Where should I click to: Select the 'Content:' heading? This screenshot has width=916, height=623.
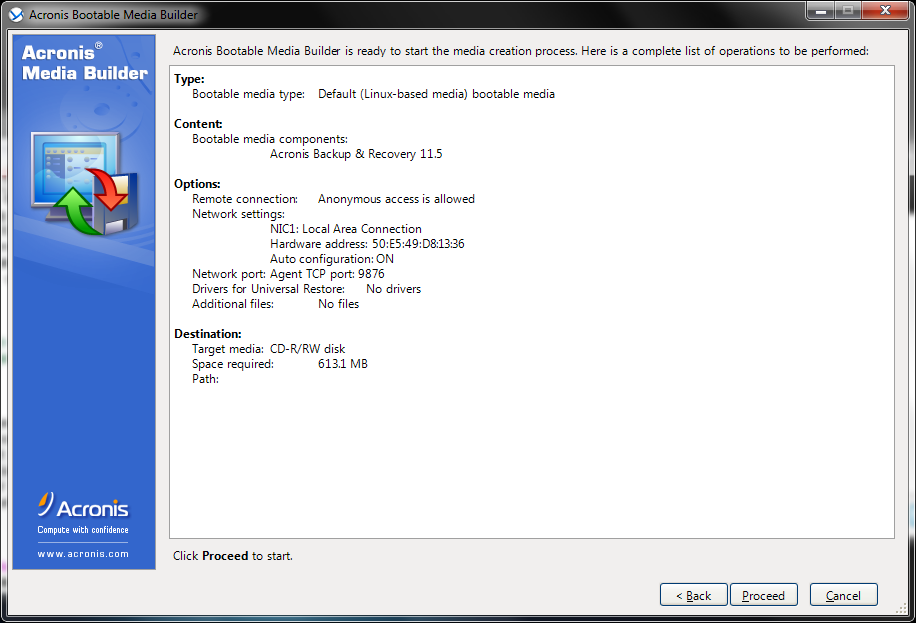[198, 124]
